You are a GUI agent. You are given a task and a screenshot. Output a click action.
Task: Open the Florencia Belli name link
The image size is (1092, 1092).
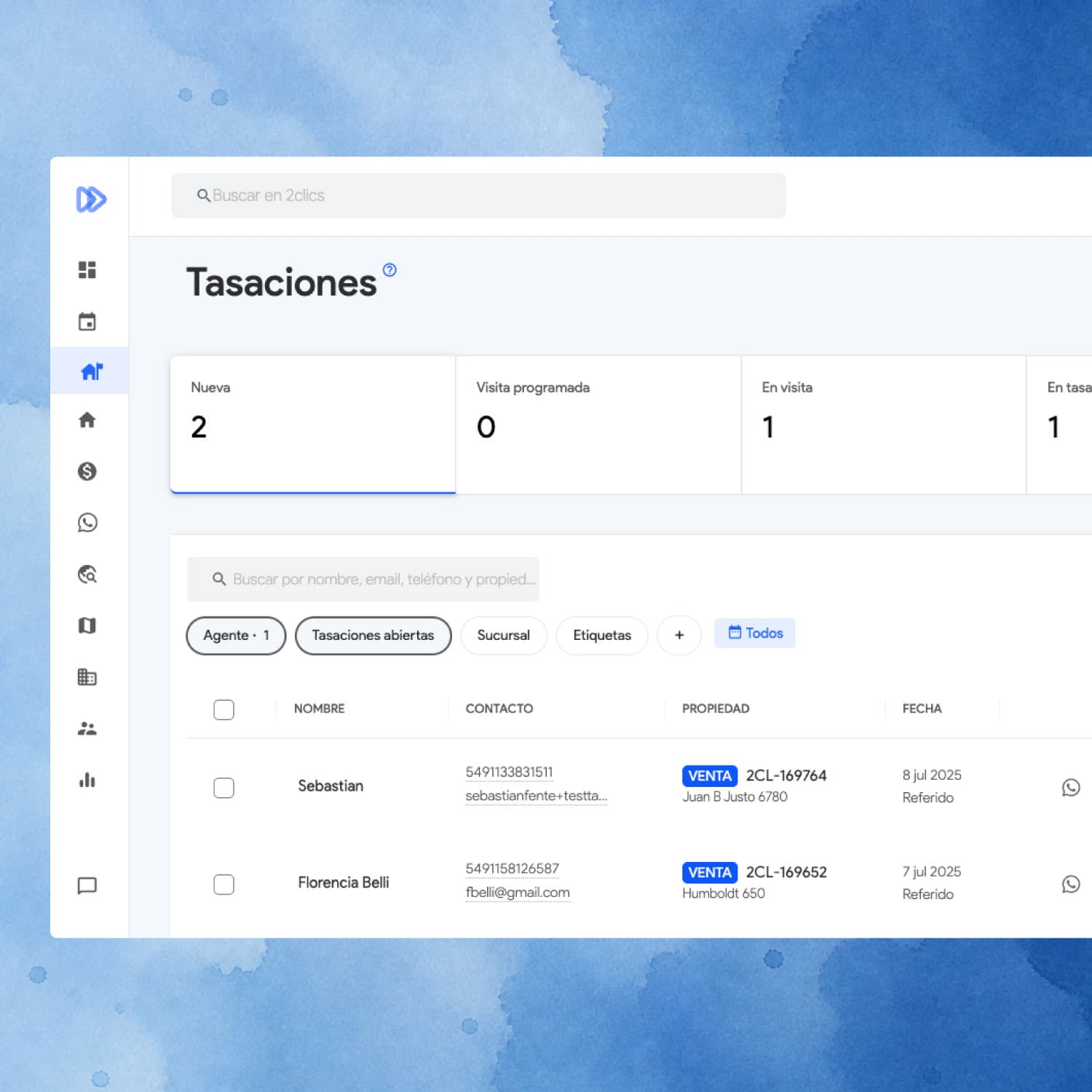[x=344, y=883]
